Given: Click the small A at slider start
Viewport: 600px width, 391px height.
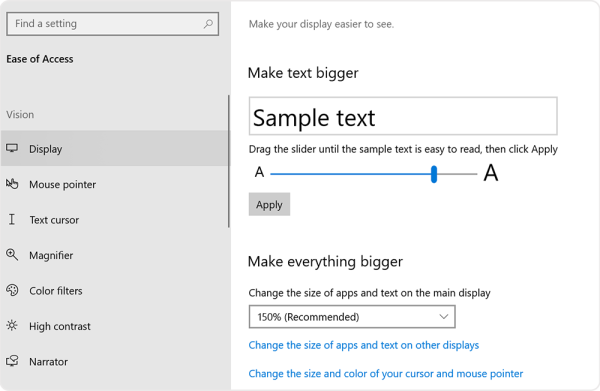Looking at the screenshot, I should [x=259, y=172].
